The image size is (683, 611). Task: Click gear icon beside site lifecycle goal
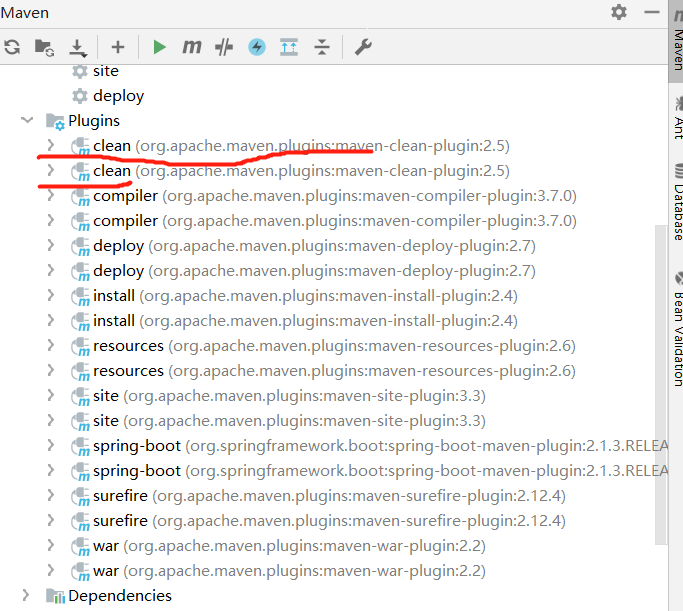(80, 71)
